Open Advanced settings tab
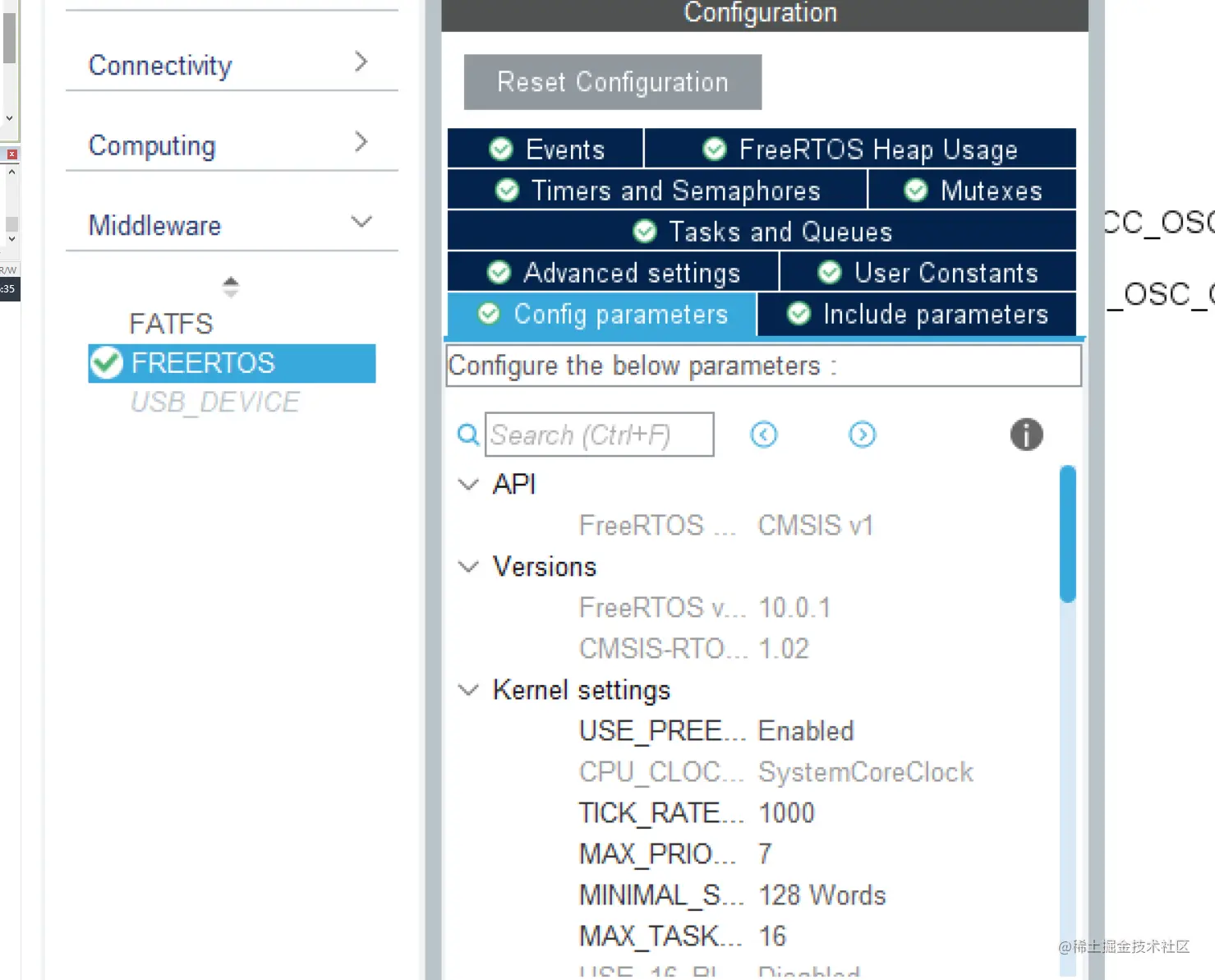The image size is (1215, 980). tap(613, 272)
